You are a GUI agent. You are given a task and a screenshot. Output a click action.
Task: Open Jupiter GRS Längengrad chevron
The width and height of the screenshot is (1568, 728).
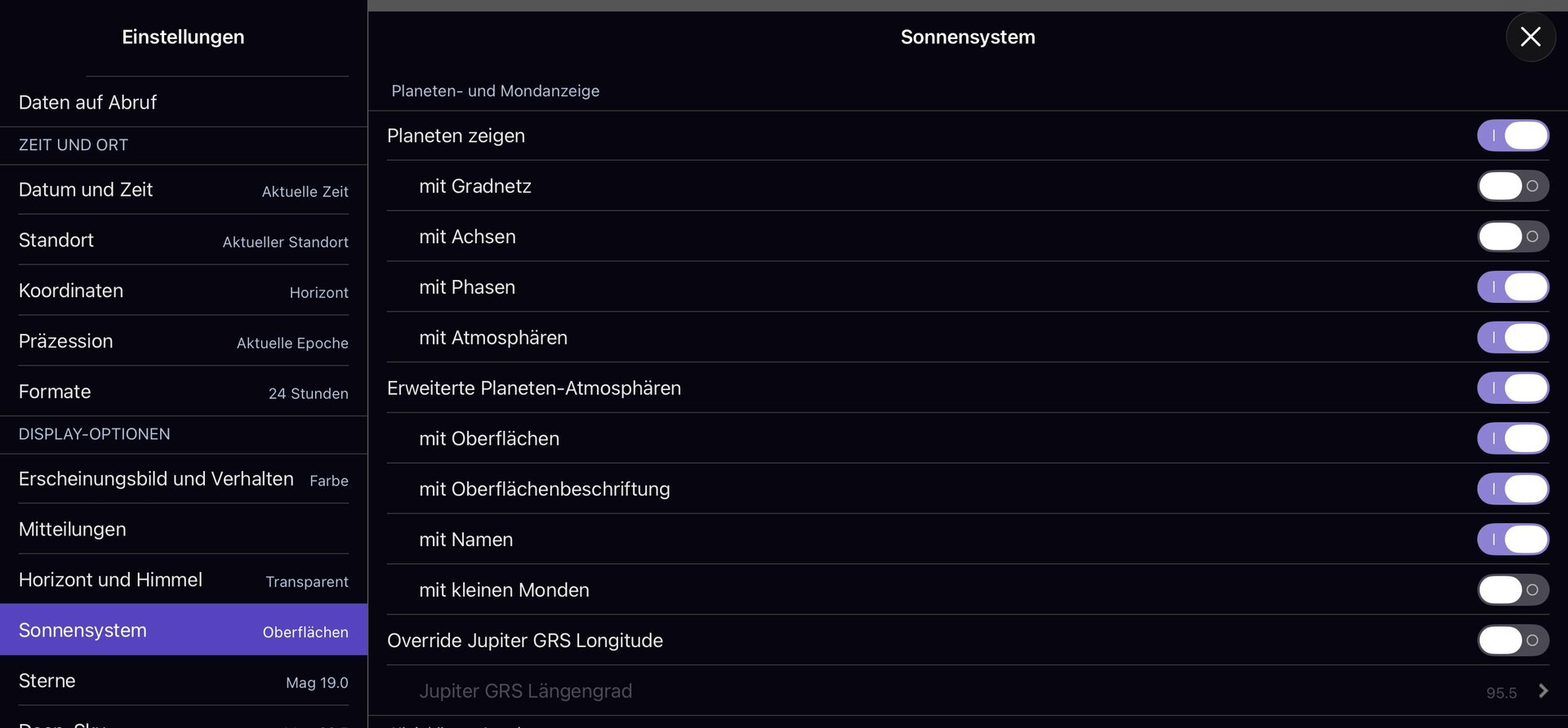(x=1543, y=691)
